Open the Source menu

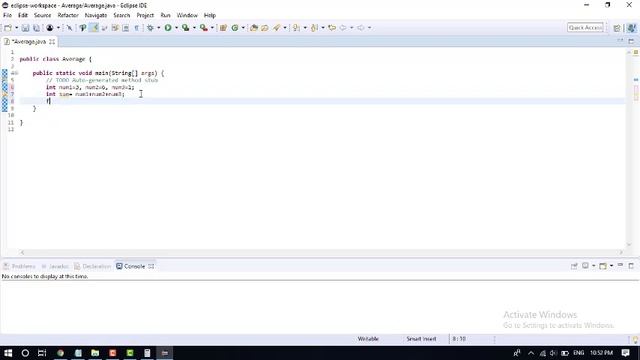click(x=42, y=15)
